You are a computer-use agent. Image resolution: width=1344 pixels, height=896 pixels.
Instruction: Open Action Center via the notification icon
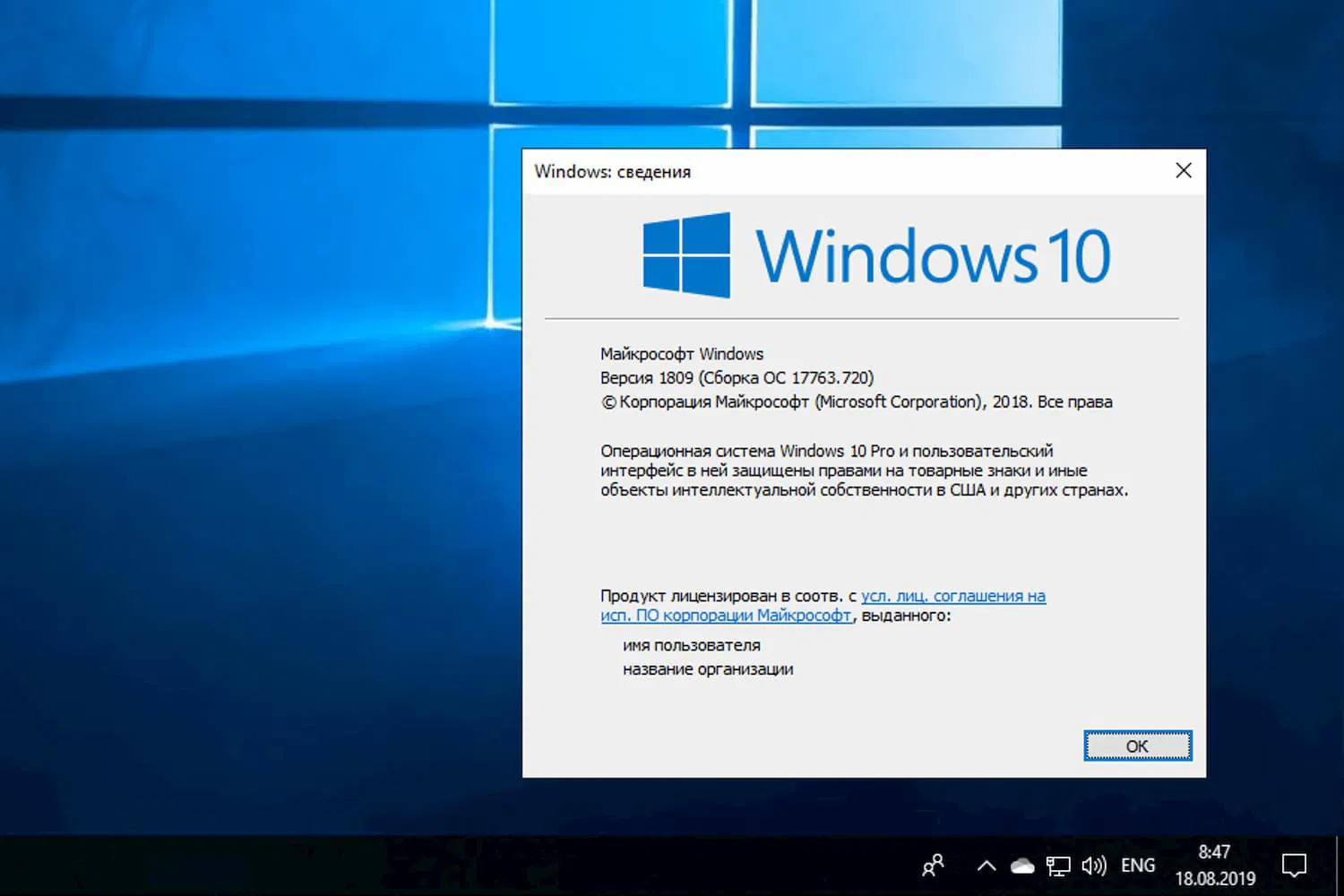click(1294, 864)
